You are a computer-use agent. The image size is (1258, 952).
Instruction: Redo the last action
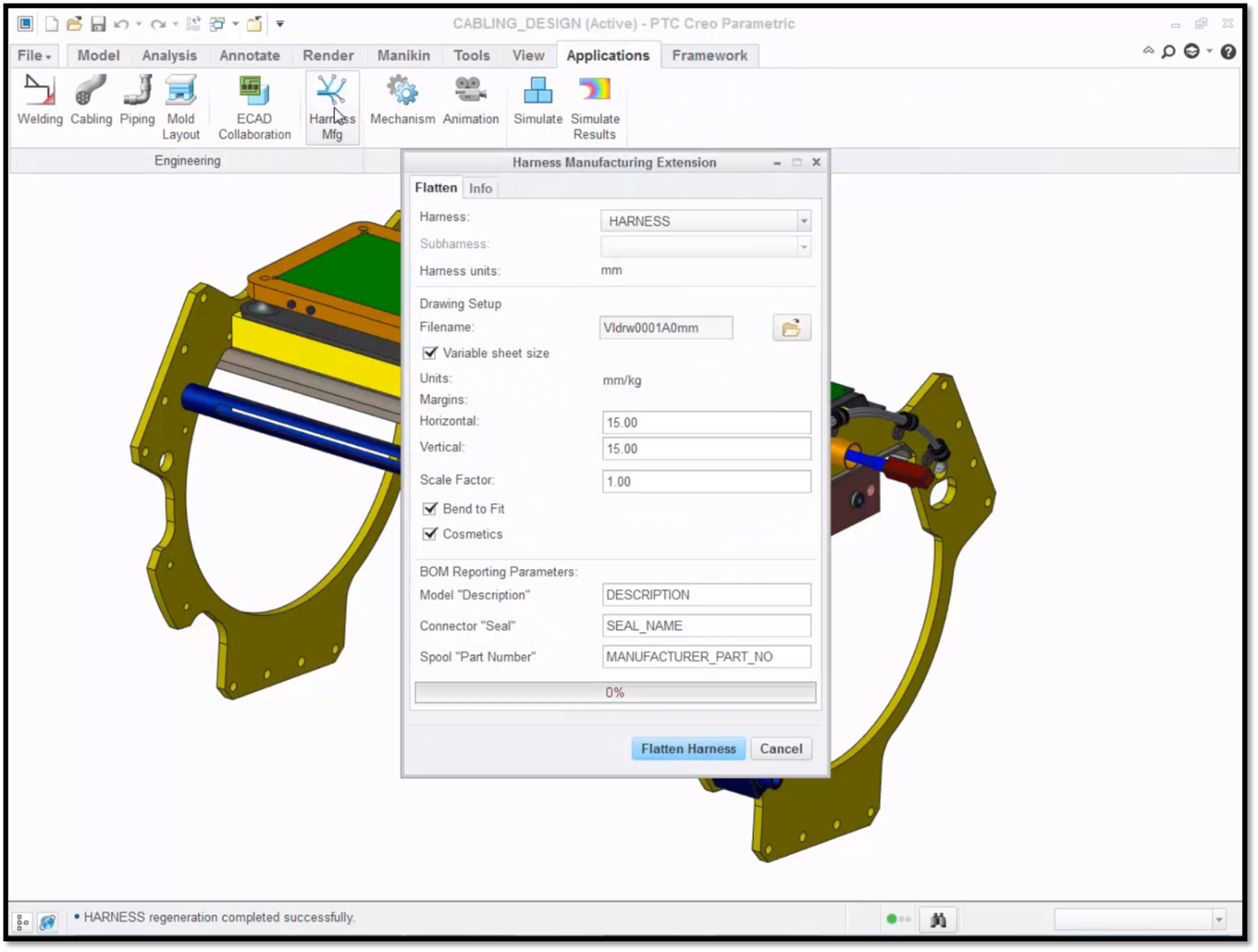[158, 24]
